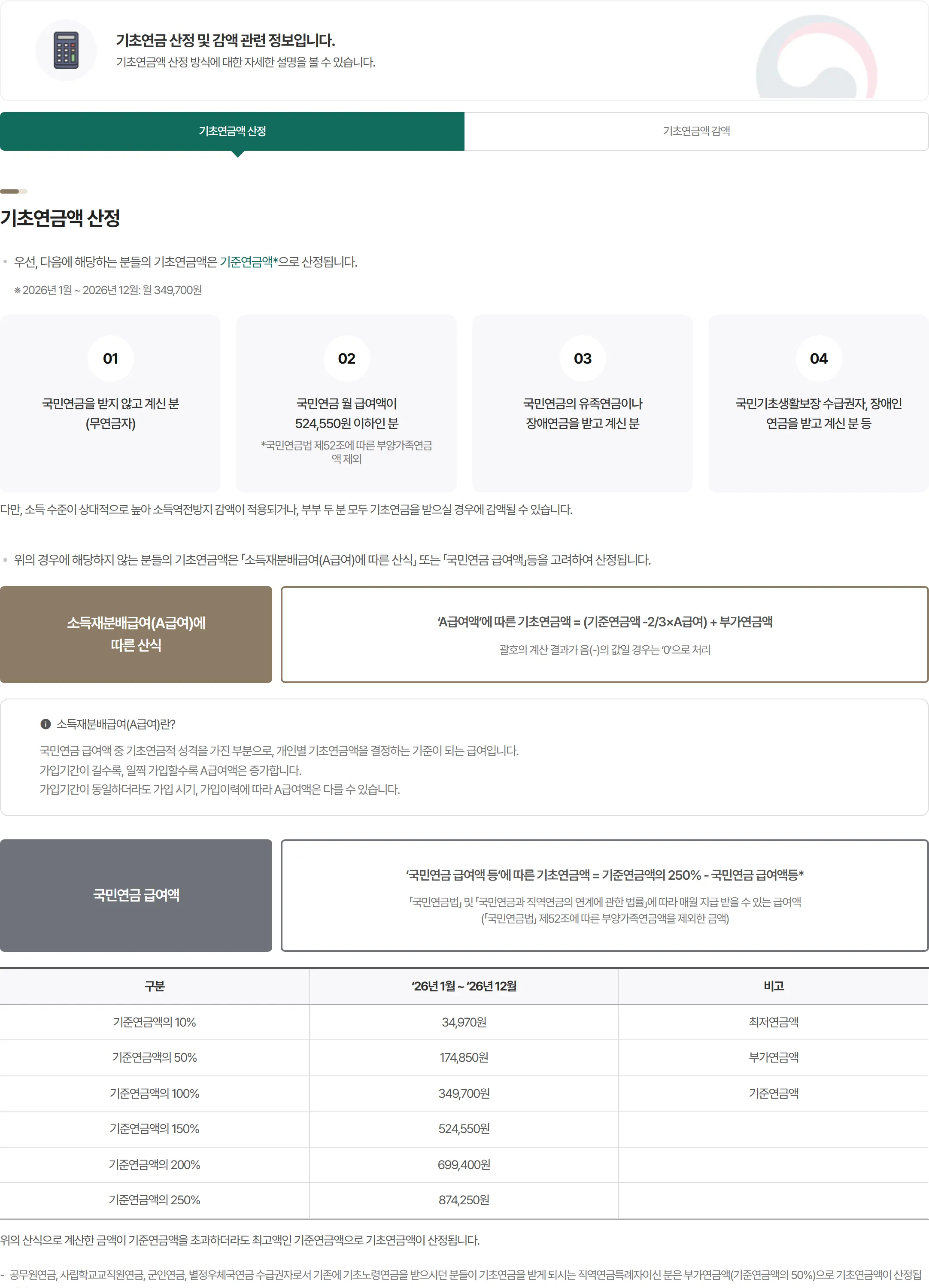The image size is (929, 1288).
Task: Click table cell '기준연금액의 200%'
Action: click(155, 1165)
